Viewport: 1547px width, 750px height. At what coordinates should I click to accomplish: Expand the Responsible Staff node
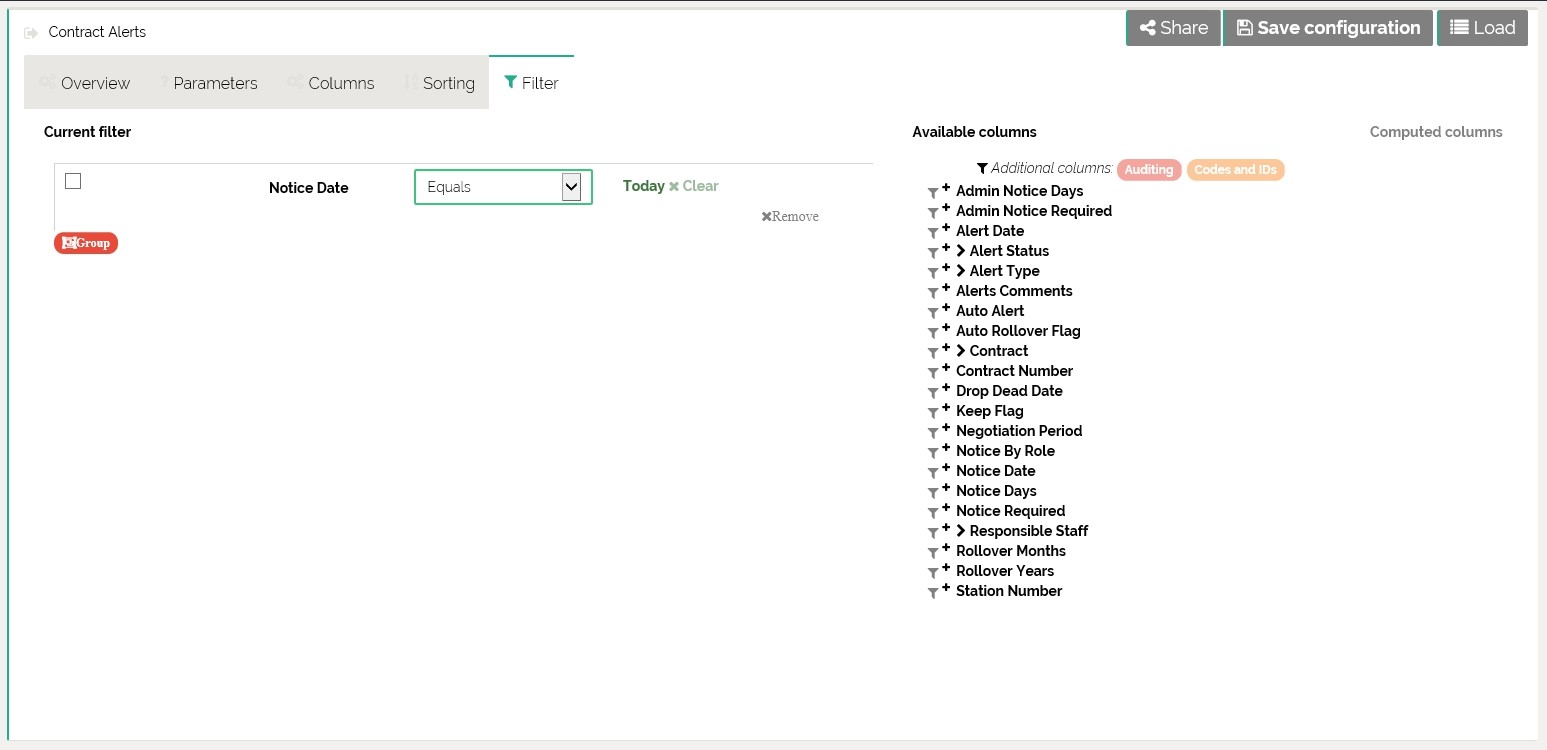coord(961,531)
